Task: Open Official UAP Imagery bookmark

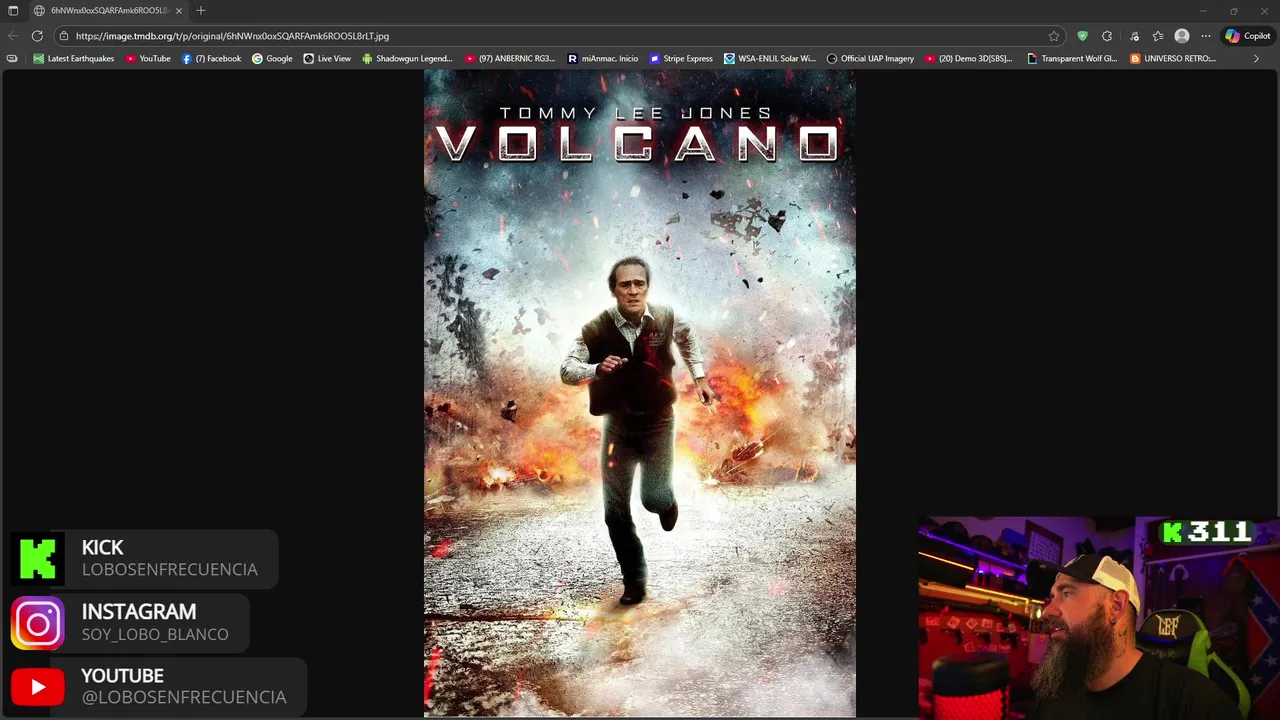Action: (x=870, y=59)
